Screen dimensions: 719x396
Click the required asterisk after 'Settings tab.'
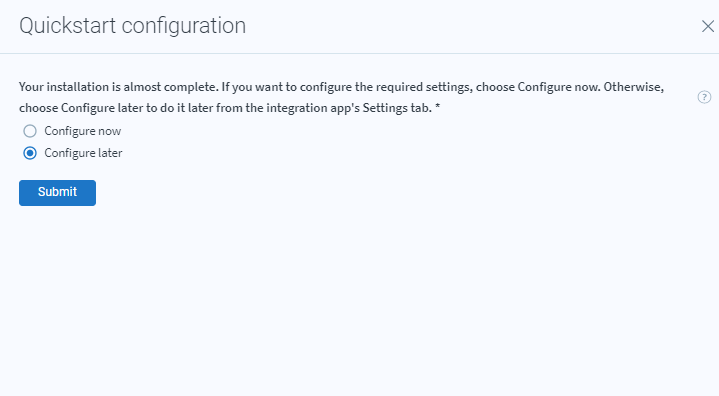438,107
